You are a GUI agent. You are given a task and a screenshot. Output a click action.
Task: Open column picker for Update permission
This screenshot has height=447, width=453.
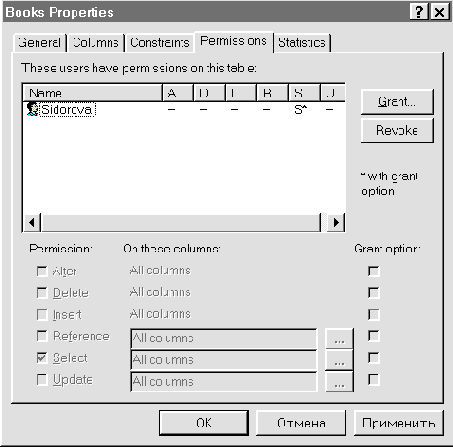point(339,382)
